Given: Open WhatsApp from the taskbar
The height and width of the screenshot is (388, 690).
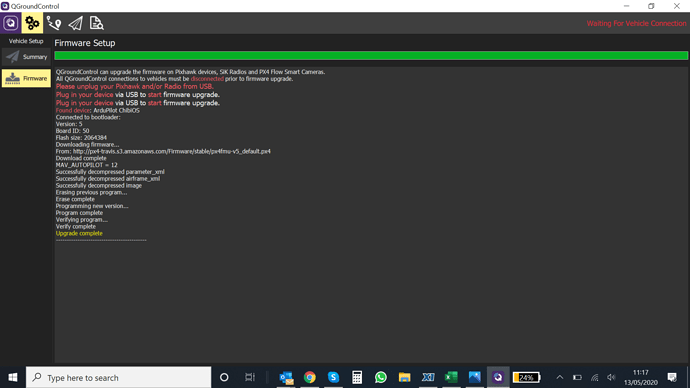Looking at the screenshot, I should (x=381, y=377).
